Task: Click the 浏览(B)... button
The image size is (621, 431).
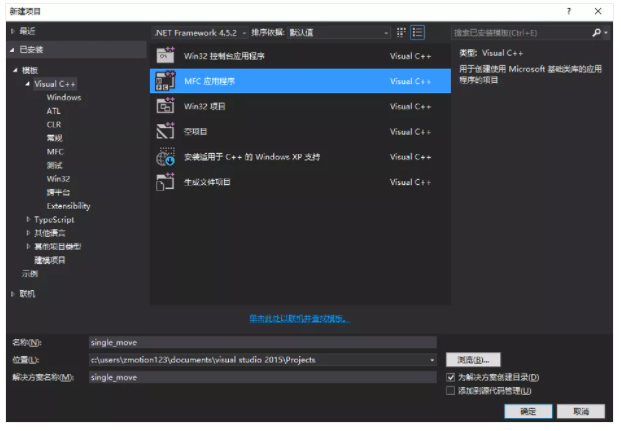Action: (x=473, y=360)
